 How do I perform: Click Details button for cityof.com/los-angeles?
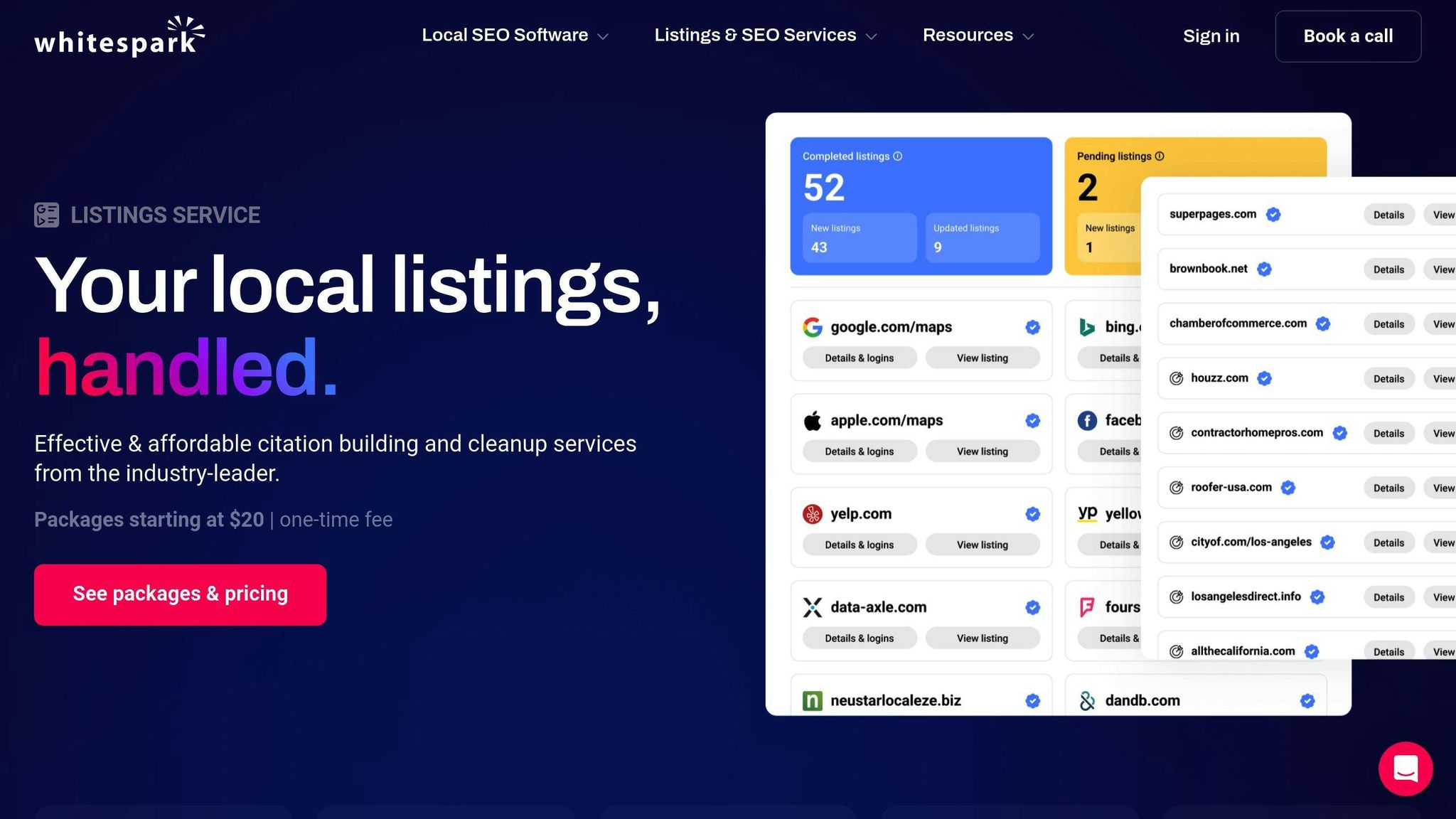1388,543
